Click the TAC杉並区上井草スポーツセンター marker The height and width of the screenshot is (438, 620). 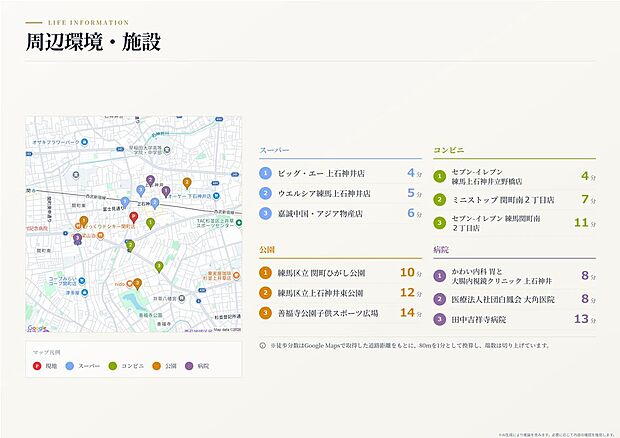click(x=239, y=223)
